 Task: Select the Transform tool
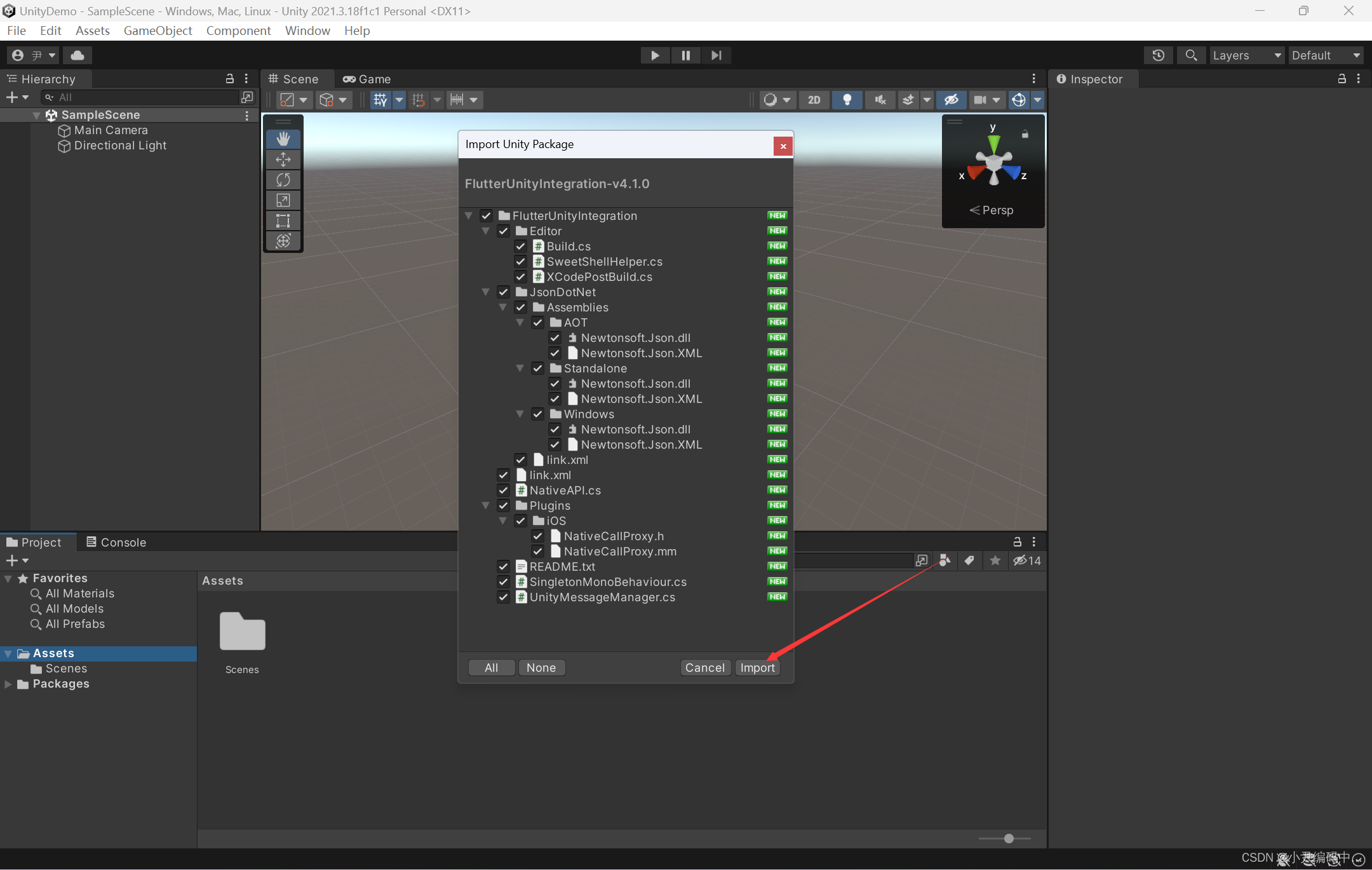(283, 241)
